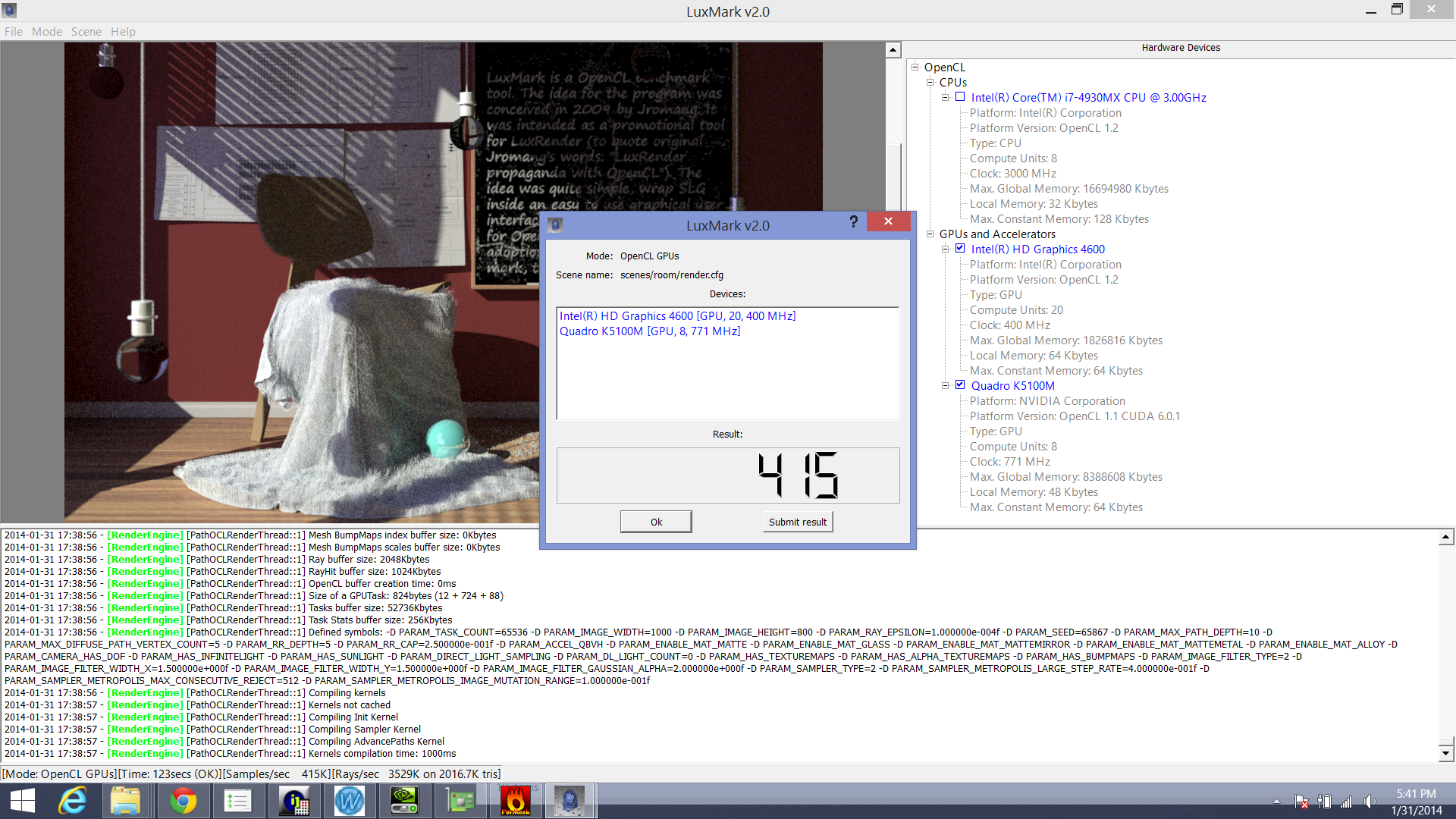1456x819 pixels.
Task: Select 'Clock: 771 MHz' tree row
Action: click(1010, 462)
